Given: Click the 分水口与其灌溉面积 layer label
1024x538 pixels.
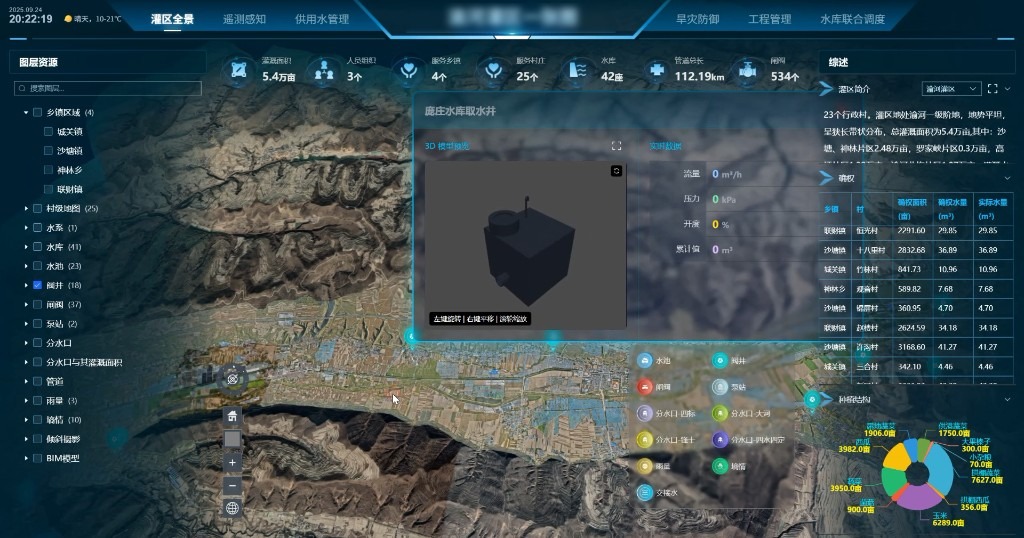Looking at the screenshot, I should (84, 362).
